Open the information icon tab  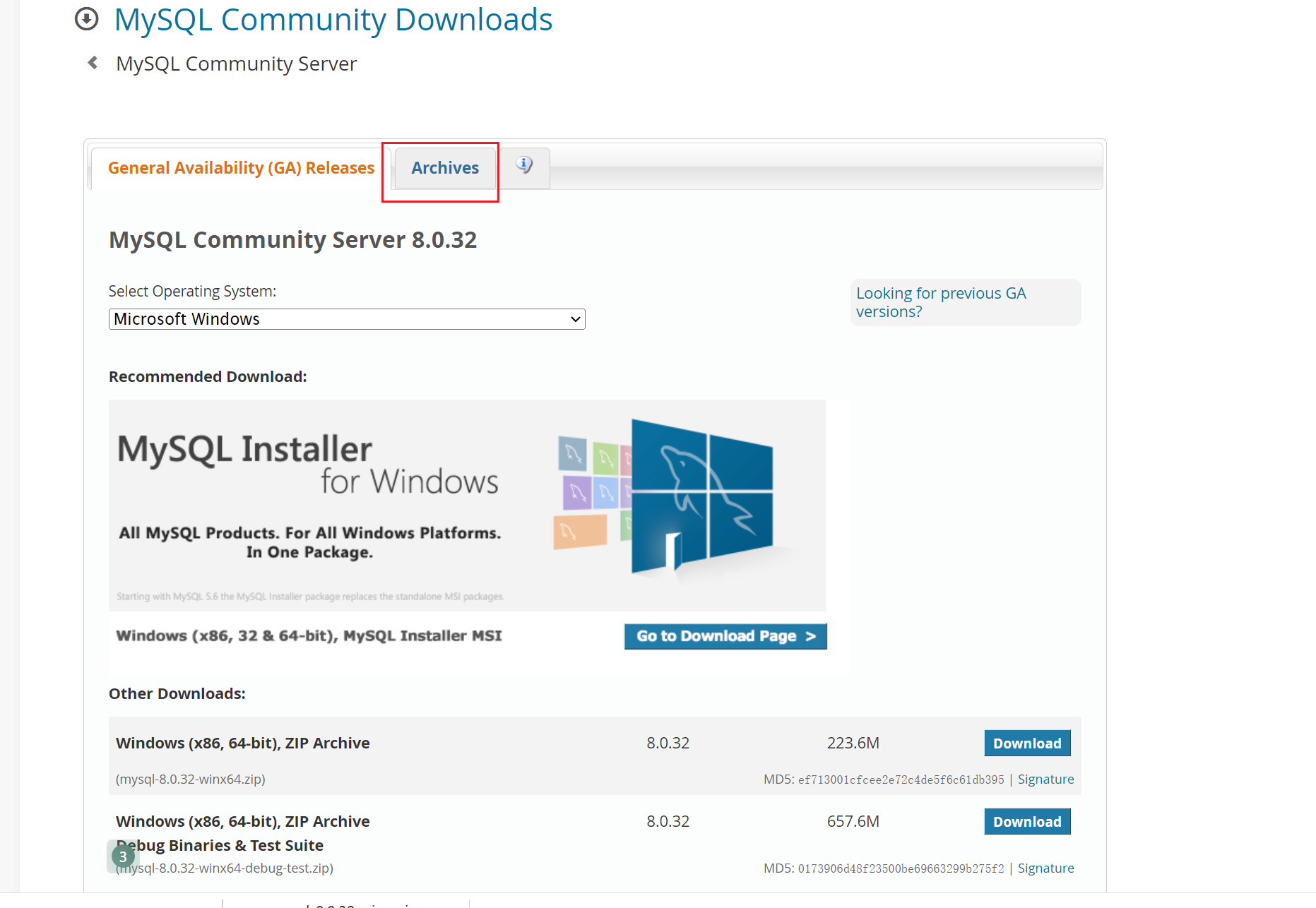[523, 166]
